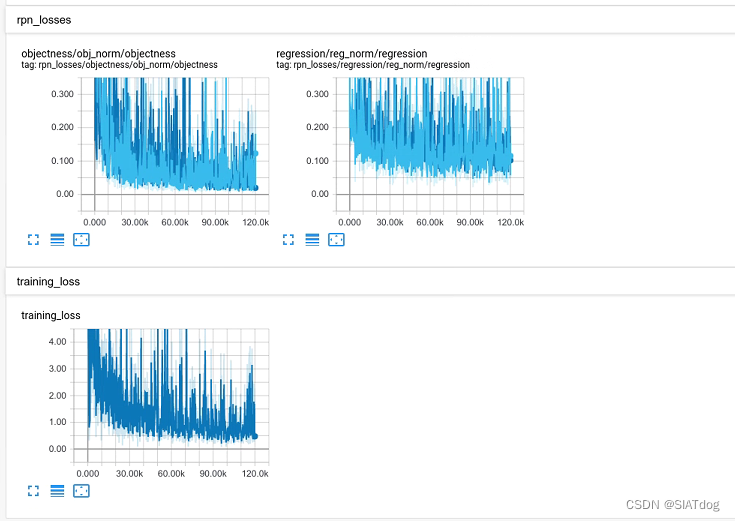The height and width of the screenshot is (521, 735).
Task: Click the objectness loss chart plot area
Action: coord(175,144)
